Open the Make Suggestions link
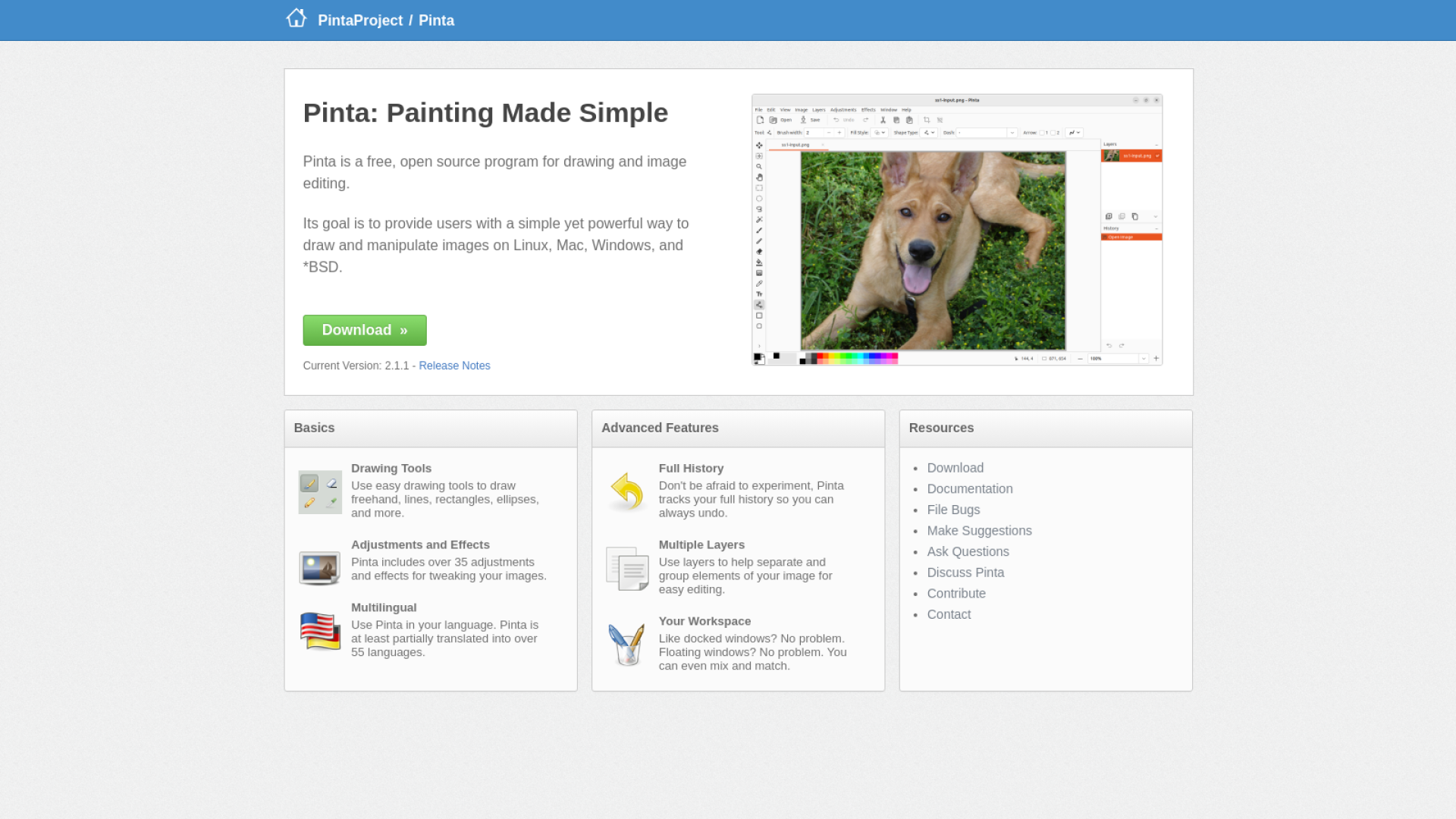 tap(979, 531)
